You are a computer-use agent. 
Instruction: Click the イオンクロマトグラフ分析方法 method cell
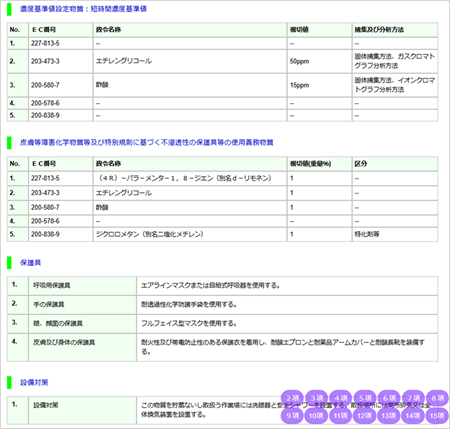click(x=395, y=85)
